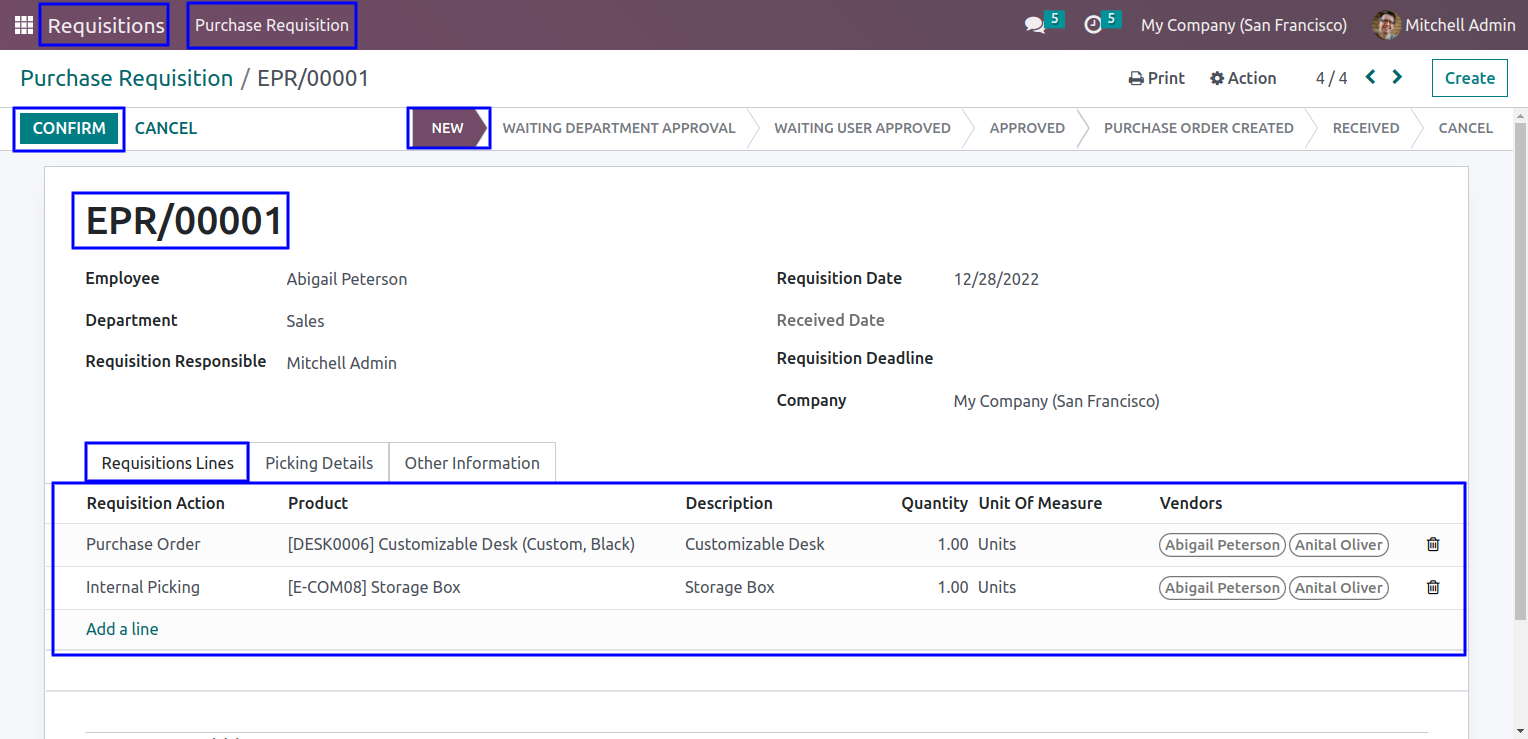The image size is (1528, 739).
Task: Delete the Customizable Desk line with trash icon
Action: (1433, 544)
